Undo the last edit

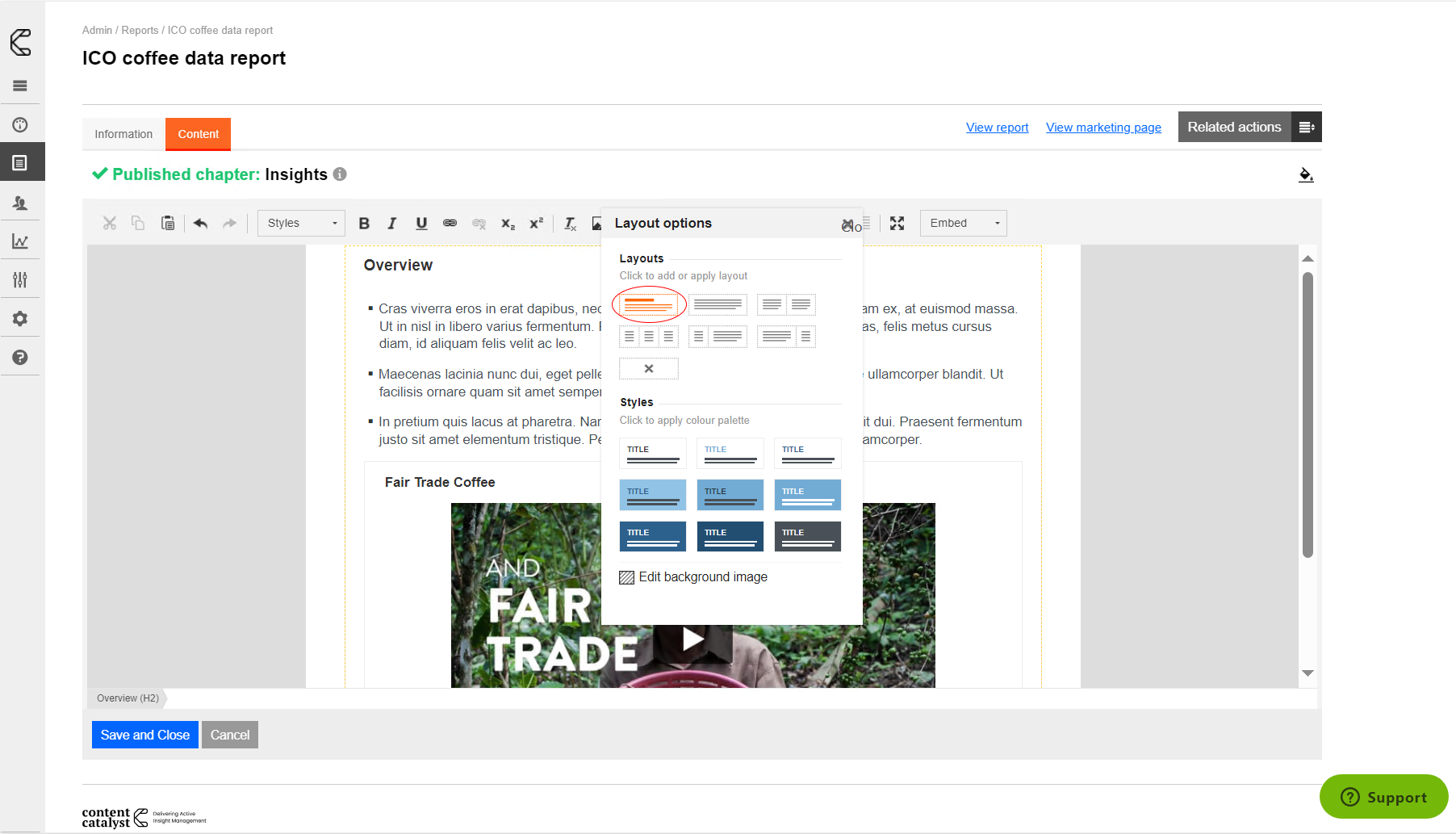(x=201, y=224)
